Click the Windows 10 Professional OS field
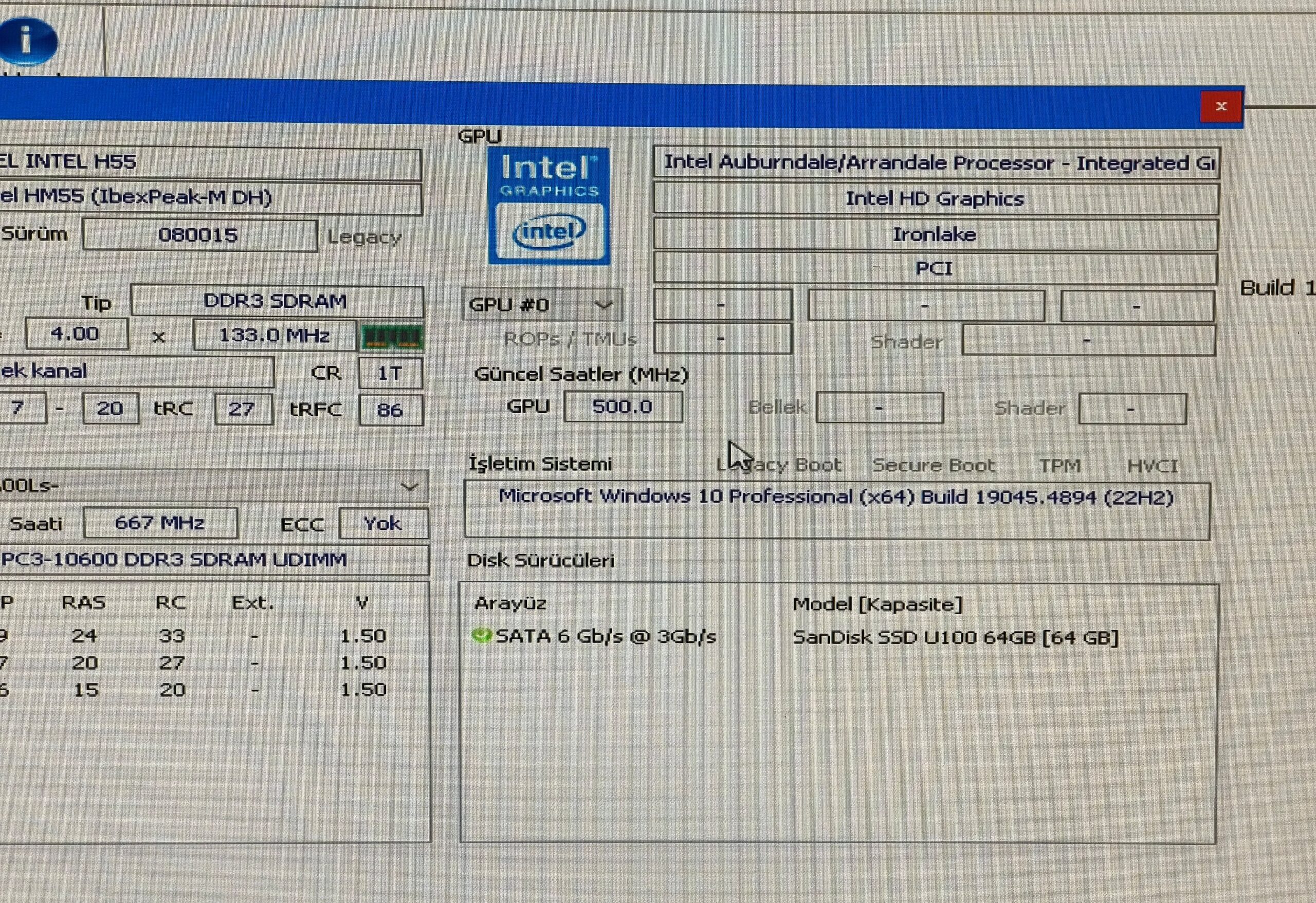This screenshot has height=903, width=1316. pyautogui.click(x=836, y=511)
